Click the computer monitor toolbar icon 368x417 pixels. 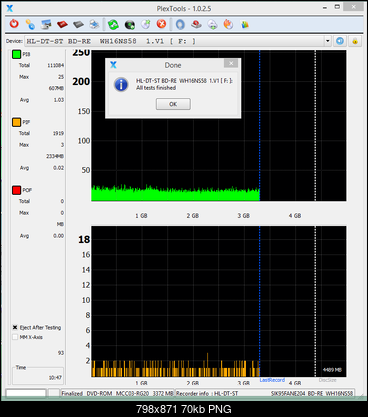click(x=46, y=24)
